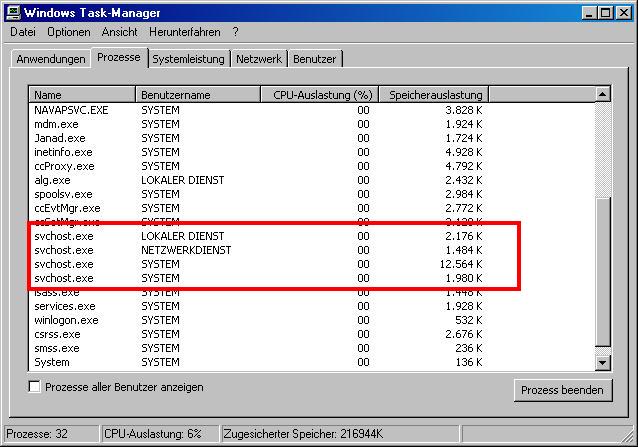Click the 4.928 K memory value
Viewport: 638px width, 447px height.
[x=463, y=152]
